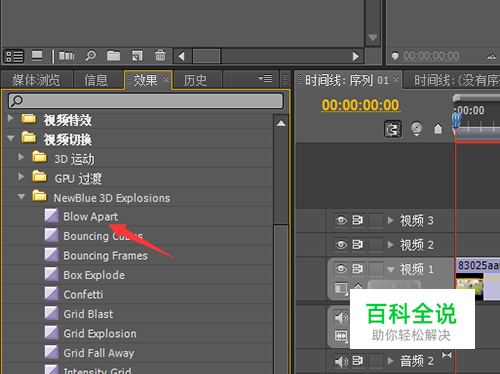Select Blow Apart transition

coord(90,217)
